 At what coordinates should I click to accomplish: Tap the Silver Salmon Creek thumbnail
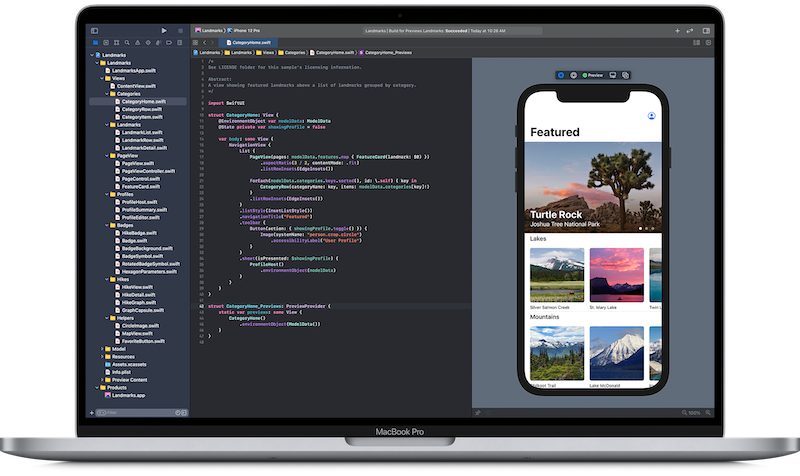[557, 275]
